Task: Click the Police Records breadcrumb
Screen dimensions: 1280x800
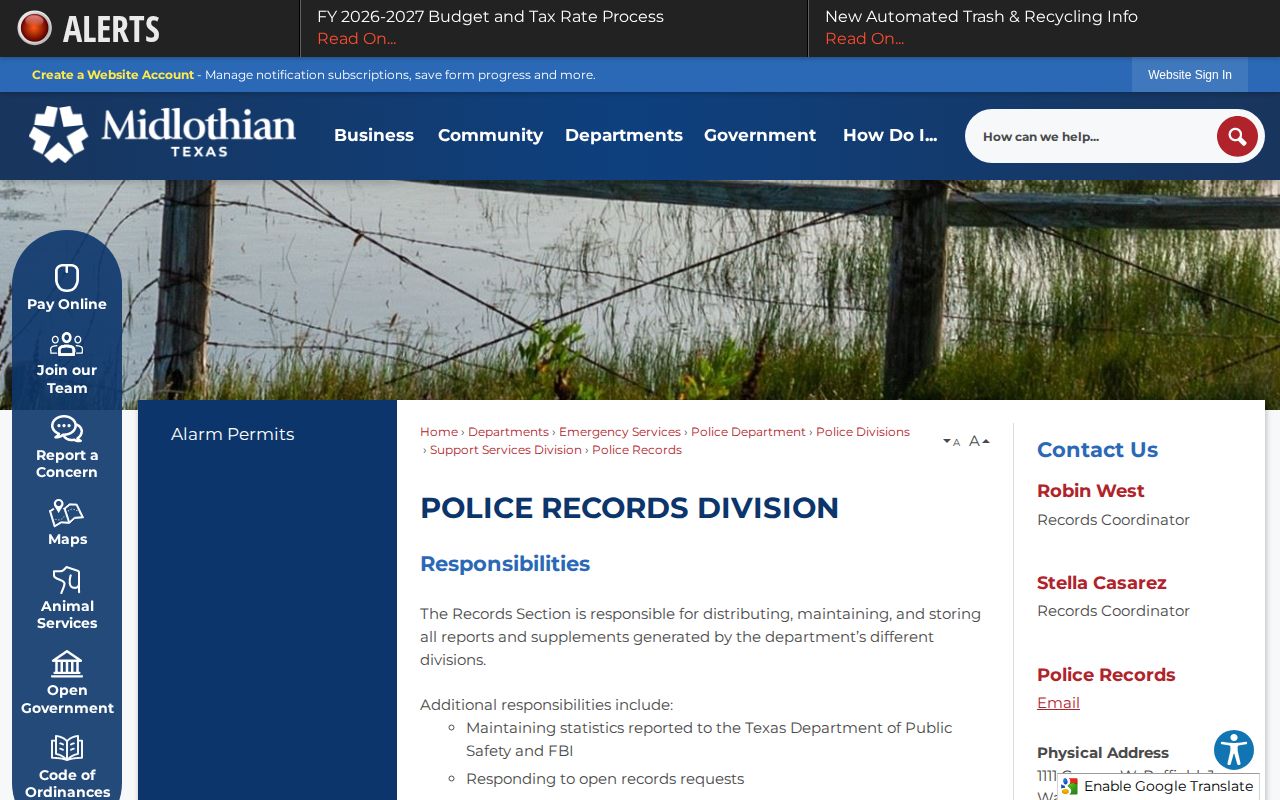Action: click(x=637, y=450)
